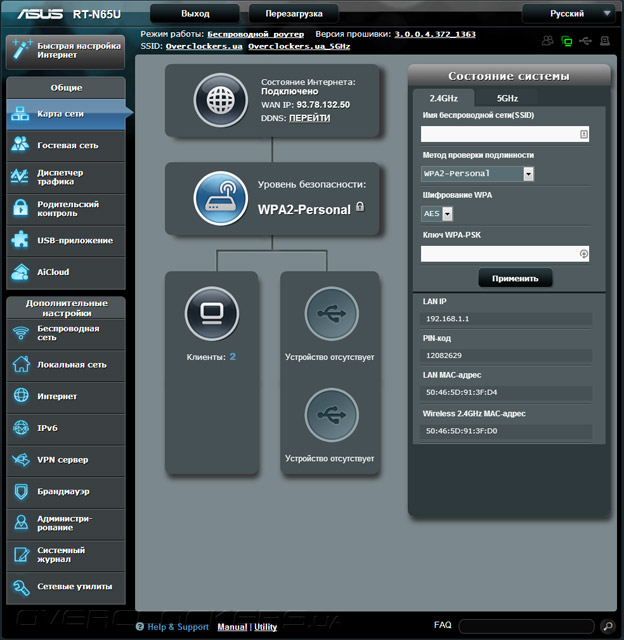Open AiCloud cloud icon
624x640 pixels.
point(20,272)
